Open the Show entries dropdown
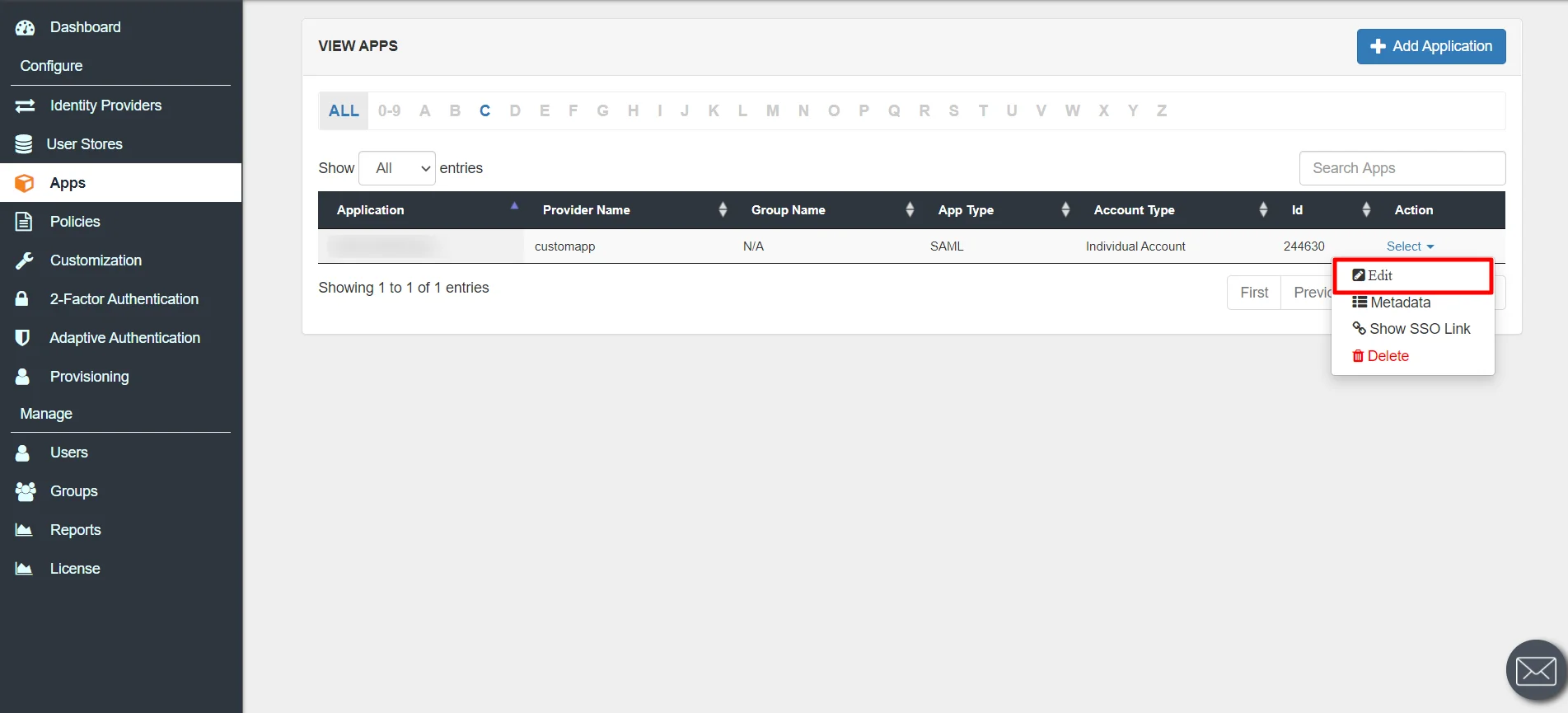The image size is (1568, 713). pyautogui.click(x=397, y=168)
